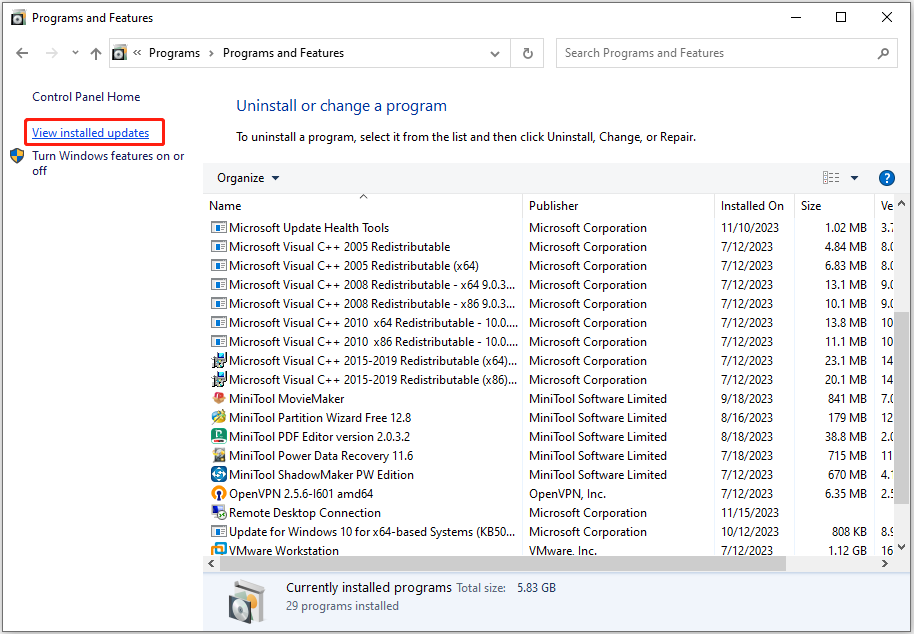Screen dimensions: 914x634
Task: Expand the address bar history dropdown
Action: click(x=495, y=54)
